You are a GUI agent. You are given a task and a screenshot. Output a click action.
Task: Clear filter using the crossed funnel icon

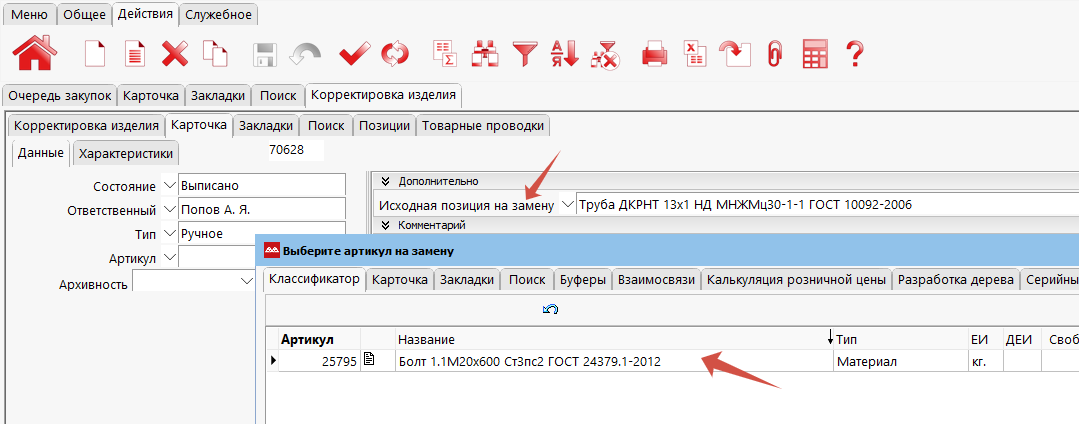(606, 54)
